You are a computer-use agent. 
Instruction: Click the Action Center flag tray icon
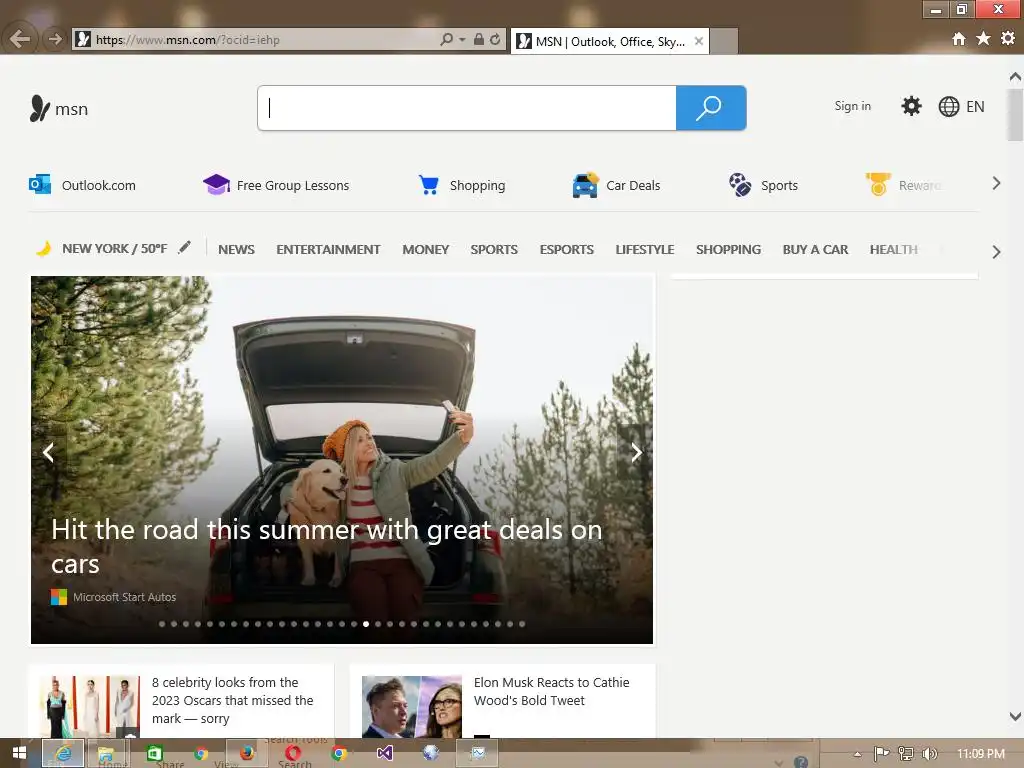881,754
